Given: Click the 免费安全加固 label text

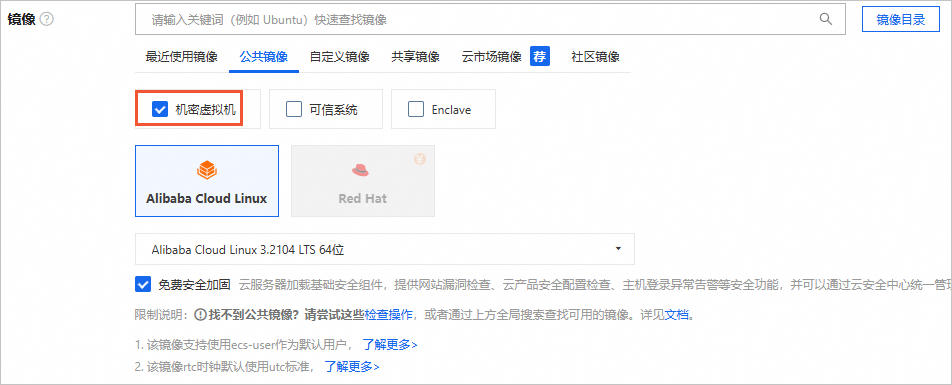Looking at the screenshot, I should (194, 284).
